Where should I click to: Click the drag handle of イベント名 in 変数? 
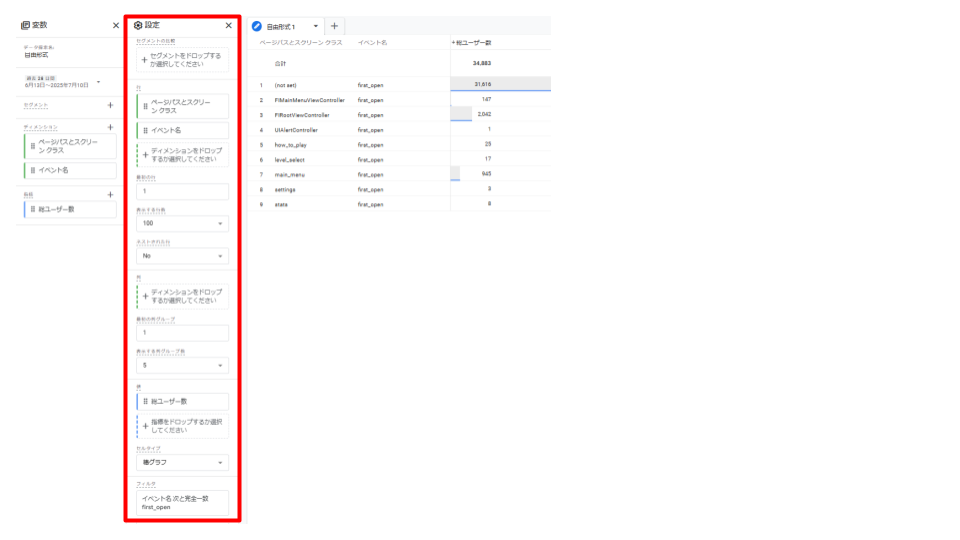[32, 170]
